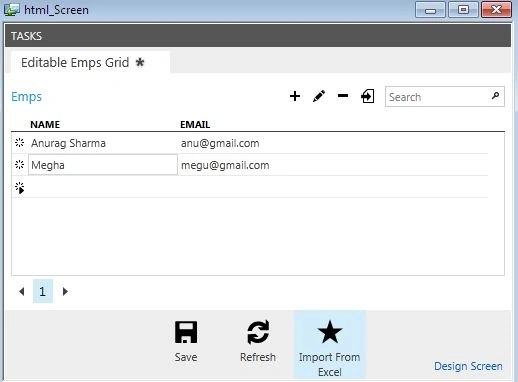Minimize the html_Screen window

[x=430, y=9]
